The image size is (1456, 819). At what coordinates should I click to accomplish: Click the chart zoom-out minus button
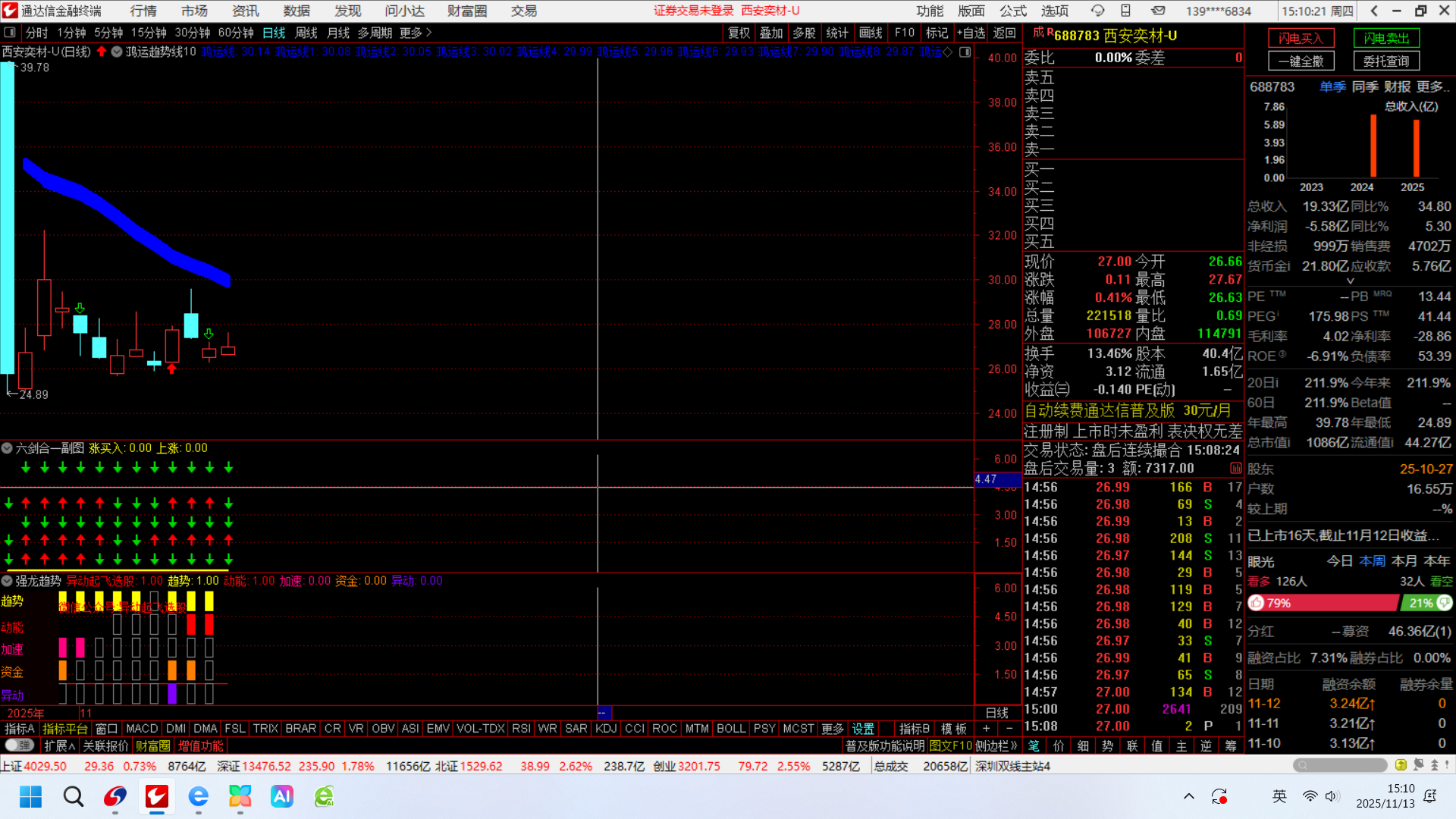[1009, 728]
